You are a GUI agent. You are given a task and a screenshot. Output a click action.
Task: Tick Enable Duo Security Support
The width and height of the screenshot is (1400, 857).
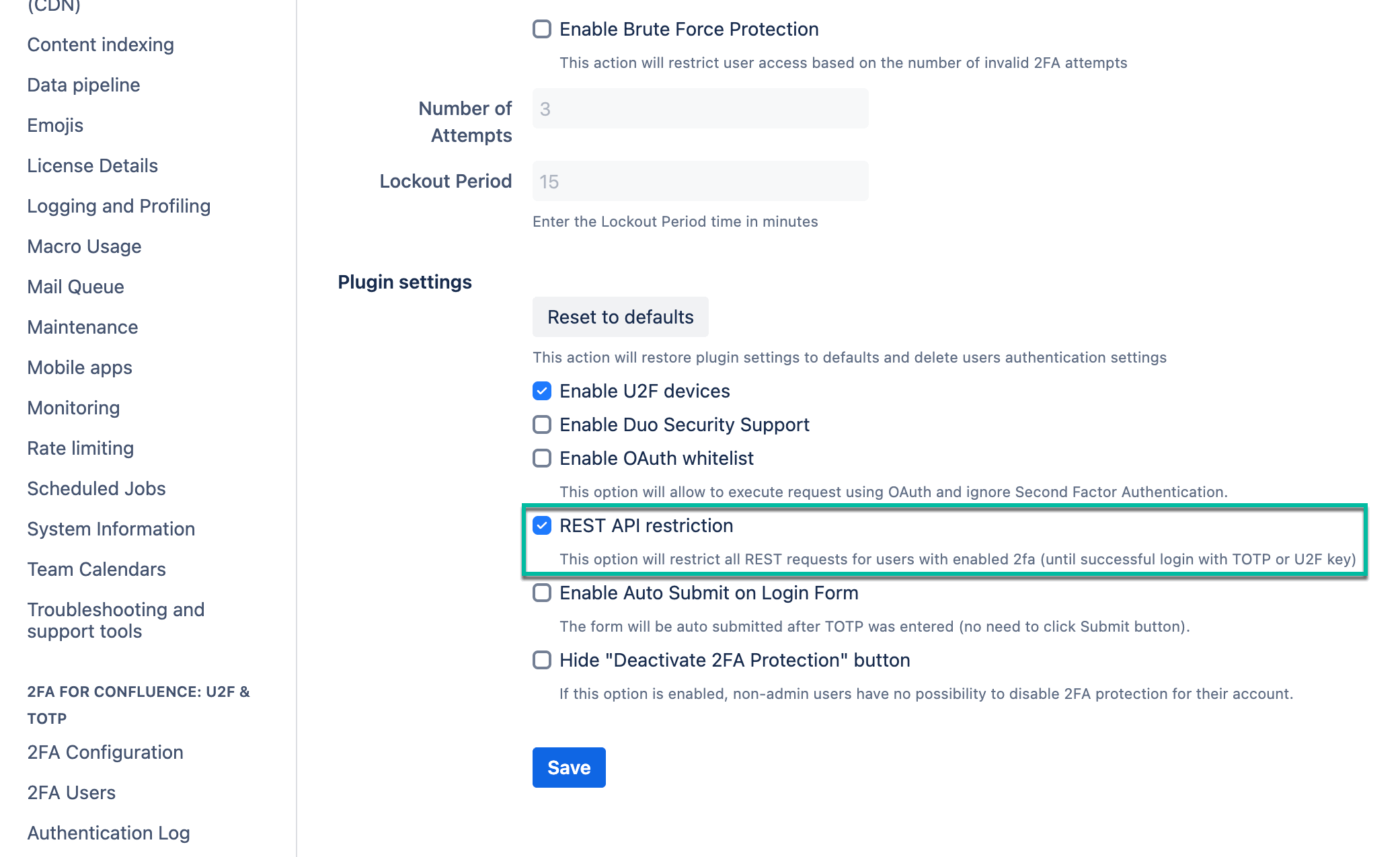[542, 424]
